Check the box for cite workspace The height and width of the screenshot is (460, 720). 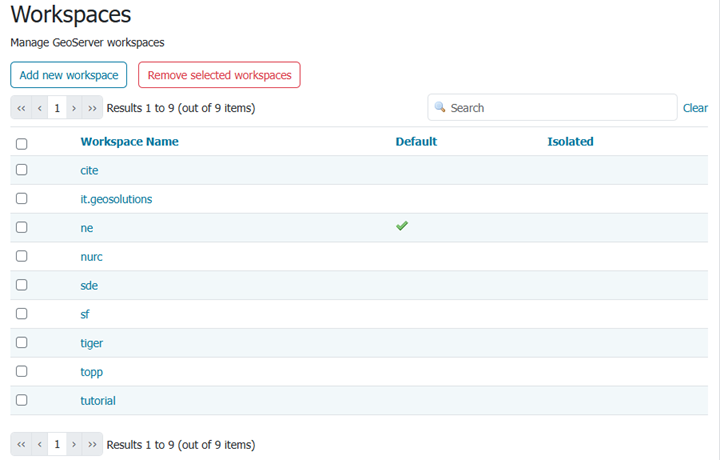(x=22, y=170)
